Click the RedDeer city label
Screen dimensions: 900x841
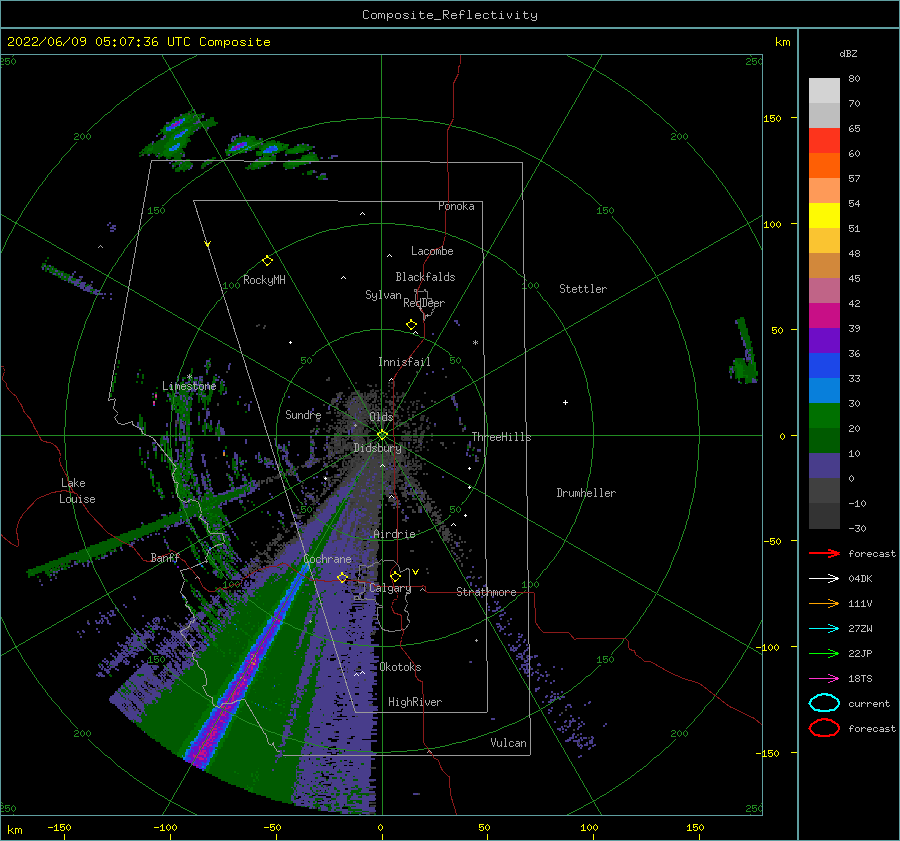tap(424, 303)
